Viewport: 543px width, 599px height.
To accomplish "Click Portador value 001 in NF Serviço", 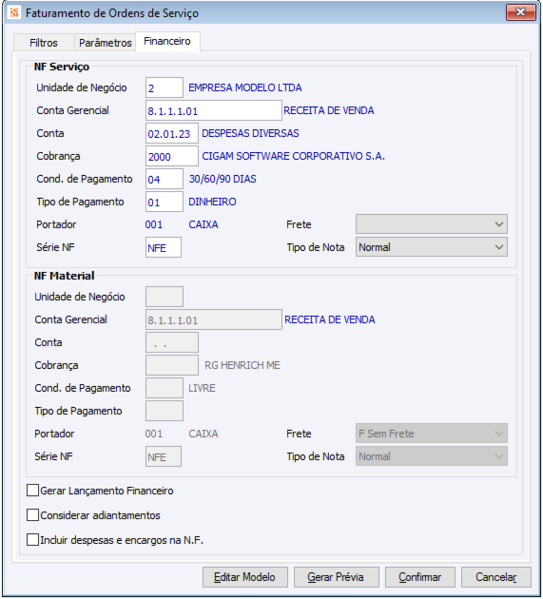I will tap(154, 225).
